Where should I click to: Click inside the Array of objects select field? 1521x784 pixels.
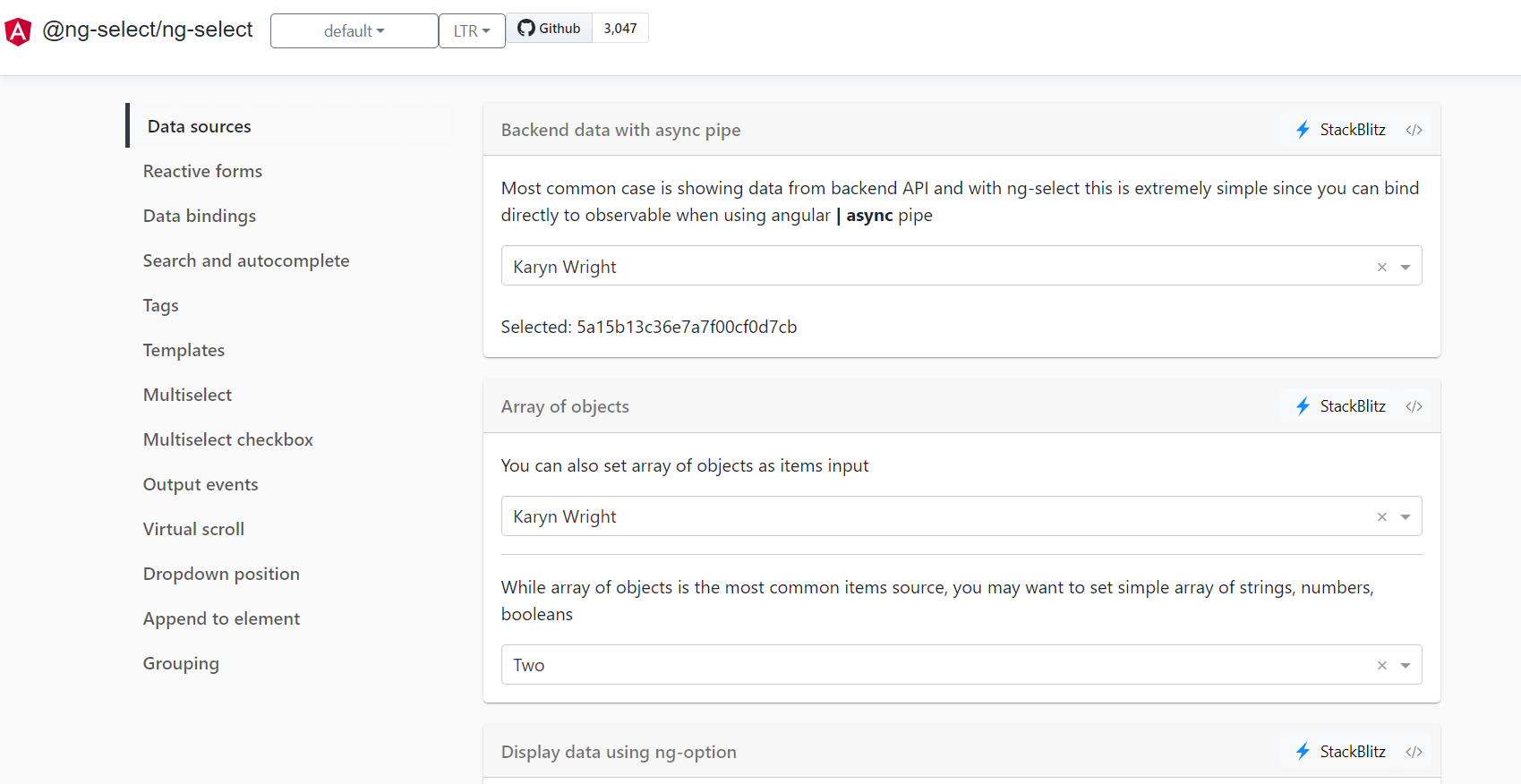[895, 516]
